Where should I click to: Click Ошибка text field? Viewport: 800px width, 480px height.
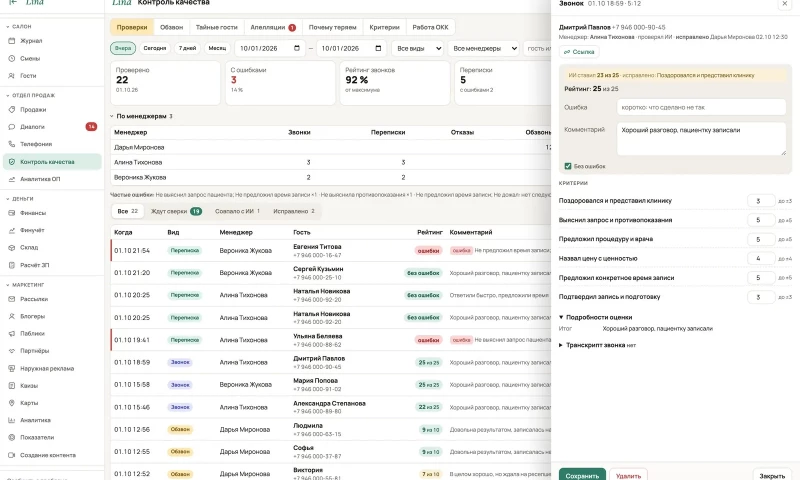[701, 108]
